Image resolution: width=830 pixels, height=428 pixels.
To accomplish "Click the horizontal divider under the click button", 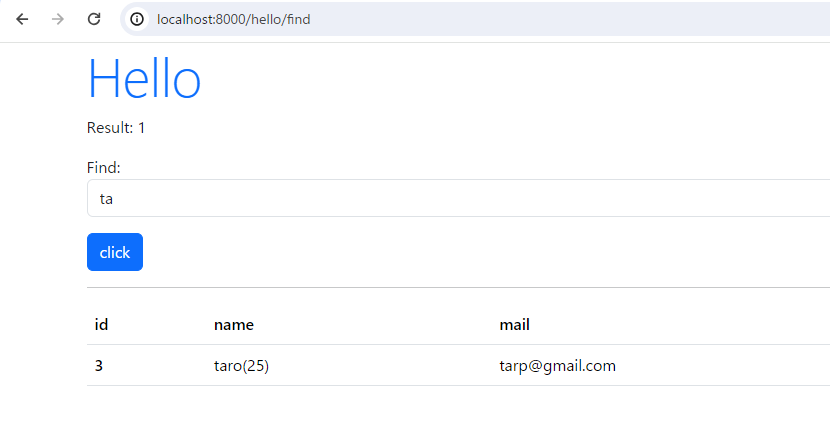I will click(458, 288).
